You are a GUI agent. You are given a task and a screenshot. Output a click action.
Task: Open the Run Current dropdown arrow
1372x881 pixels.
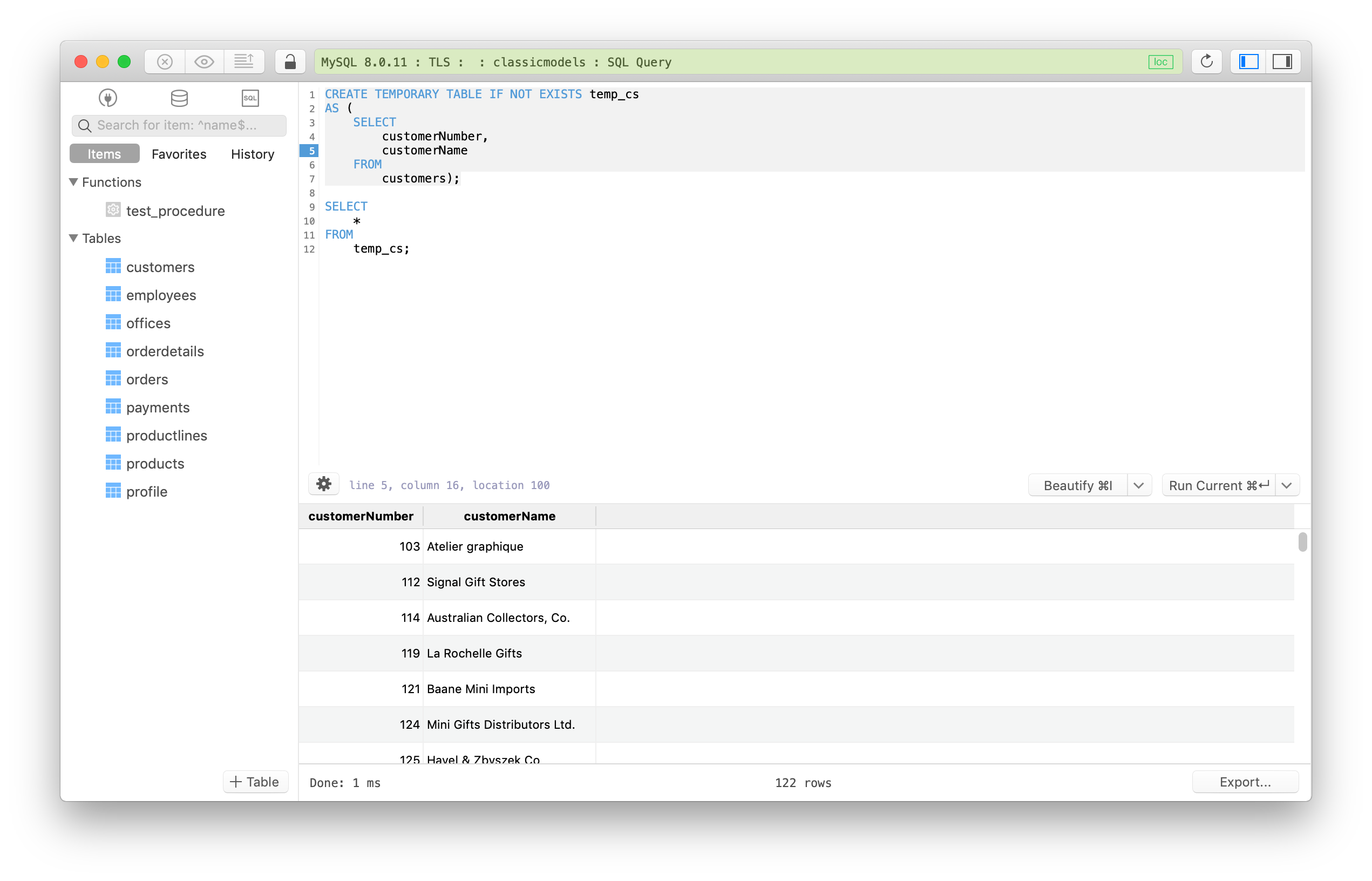tap(1287, 486)
